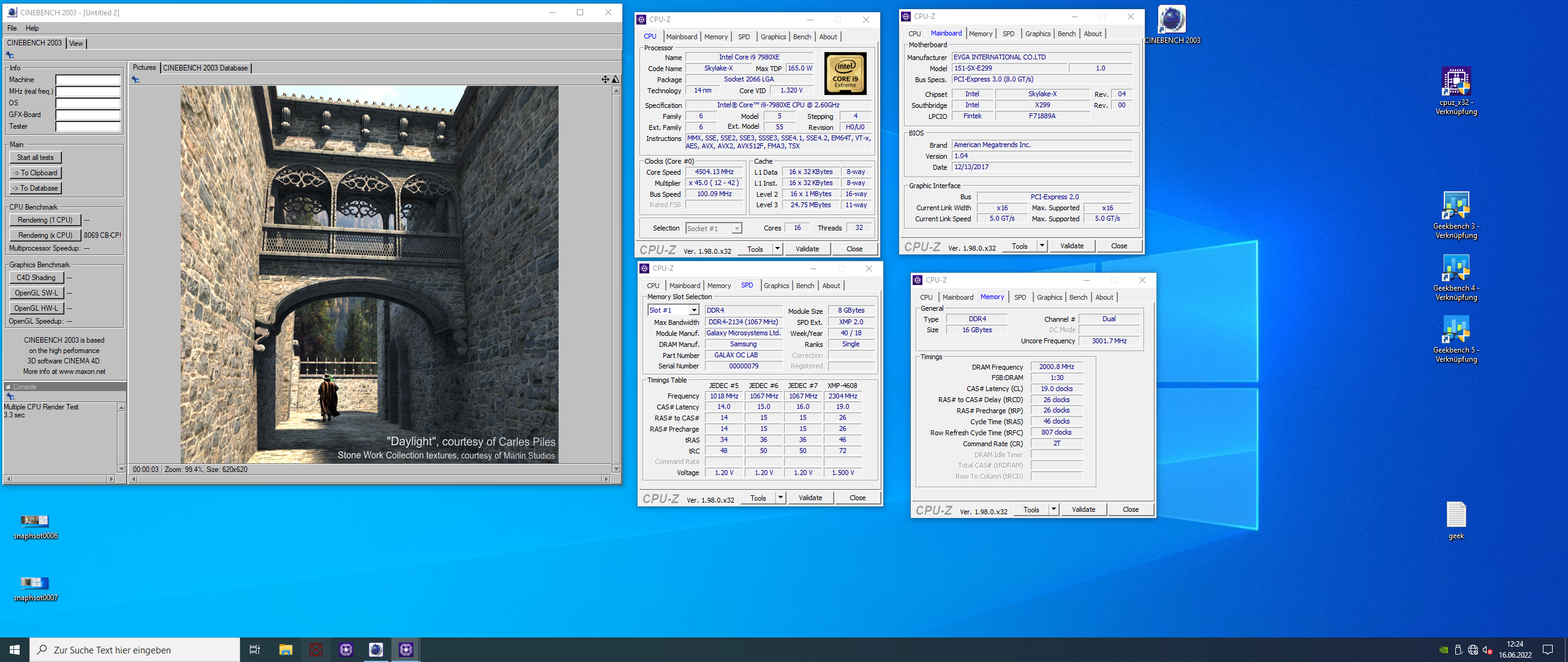
Task: Open the File menu in Cinebench
Action: (x=12, y=28)
